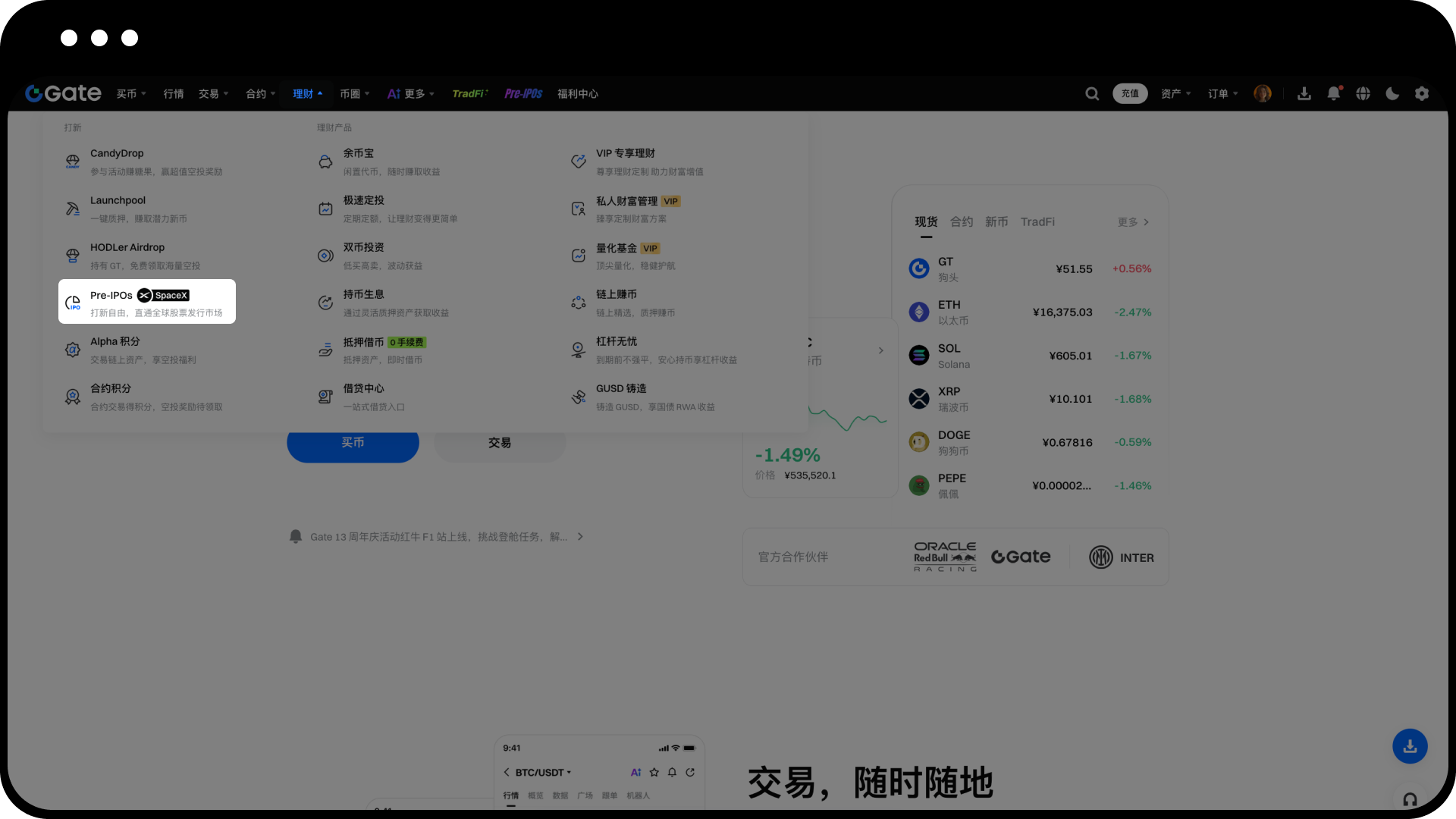The image size is (1456, 819).
Task: Click the download app icon in header
Action: coord(1304,93)
